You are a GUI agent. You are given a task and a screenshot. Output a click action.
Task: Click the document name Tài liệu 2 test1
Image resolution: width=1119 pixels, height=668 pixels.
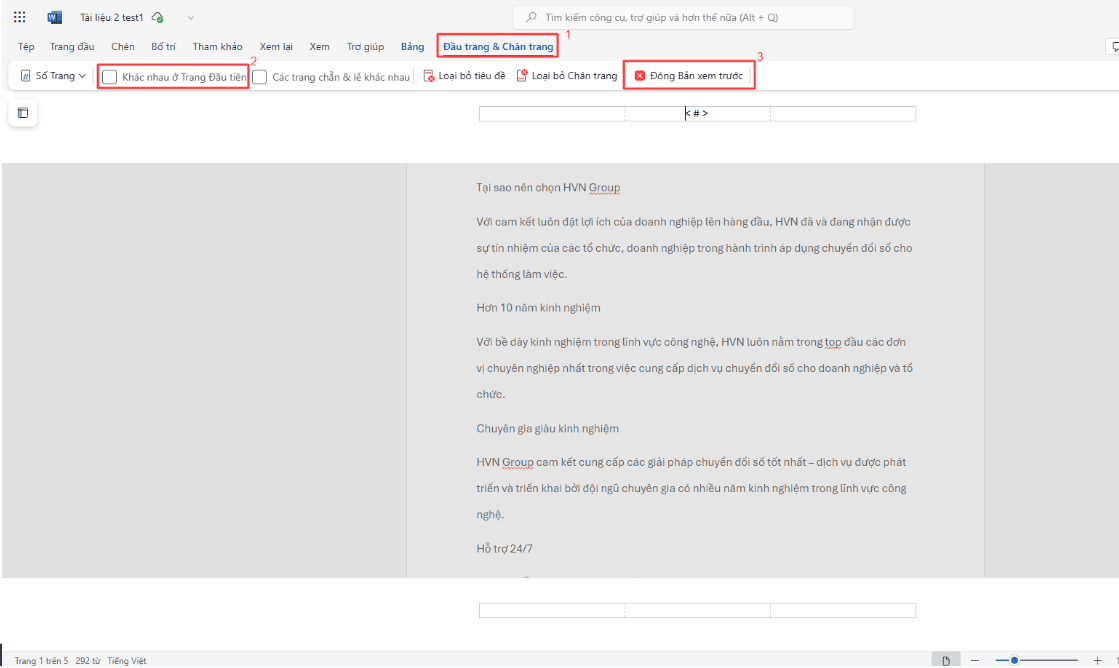[x=111, y=17]
